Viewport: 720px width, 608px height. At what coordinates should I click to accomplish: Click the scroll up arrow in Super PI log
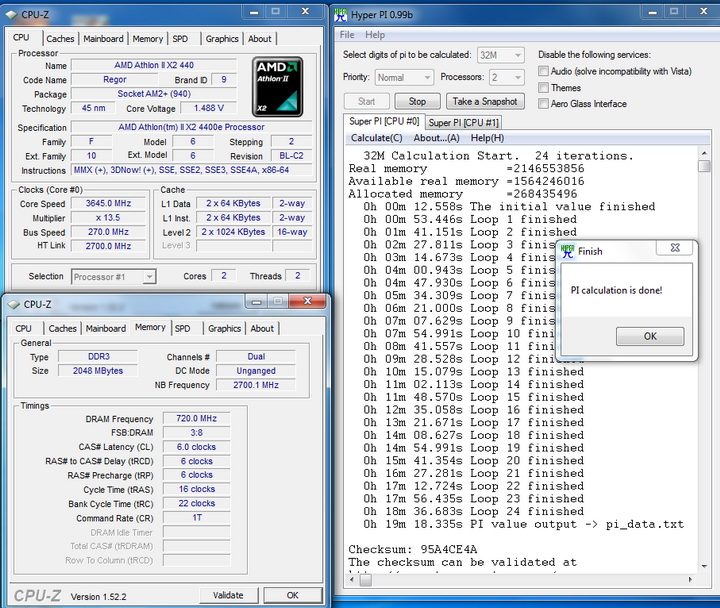point(704,153)
